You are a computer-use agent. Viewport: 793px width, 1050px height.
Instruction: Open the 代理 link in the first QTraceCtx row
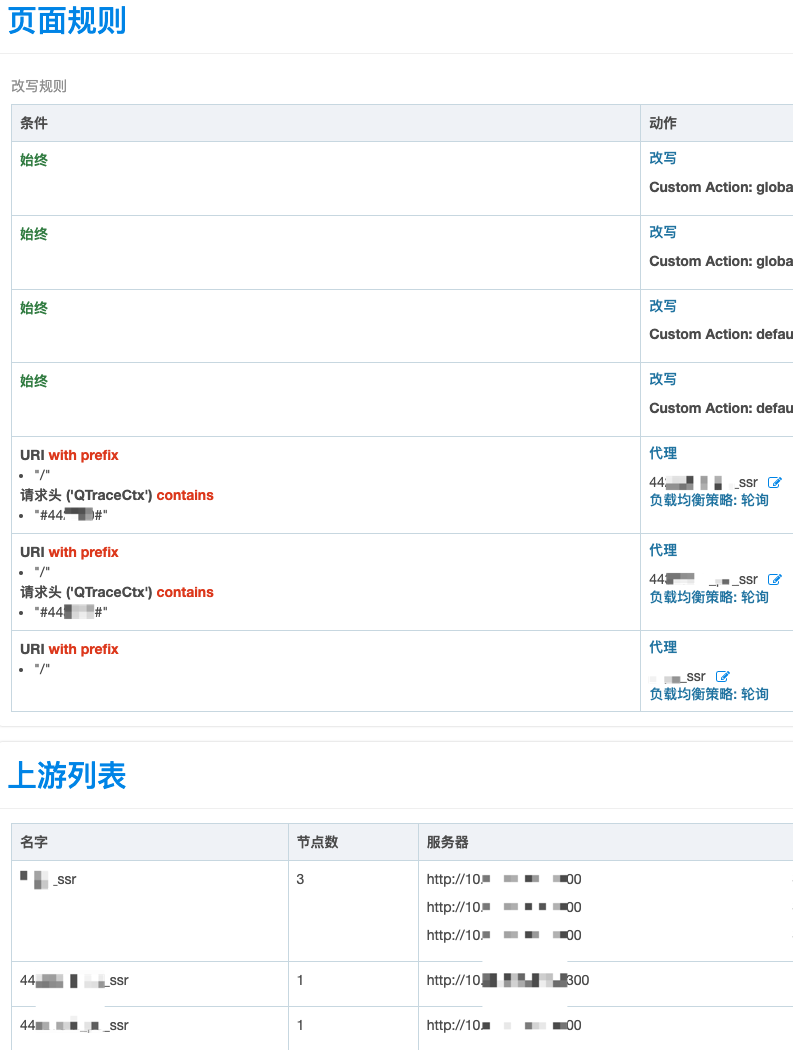point(663,453)
